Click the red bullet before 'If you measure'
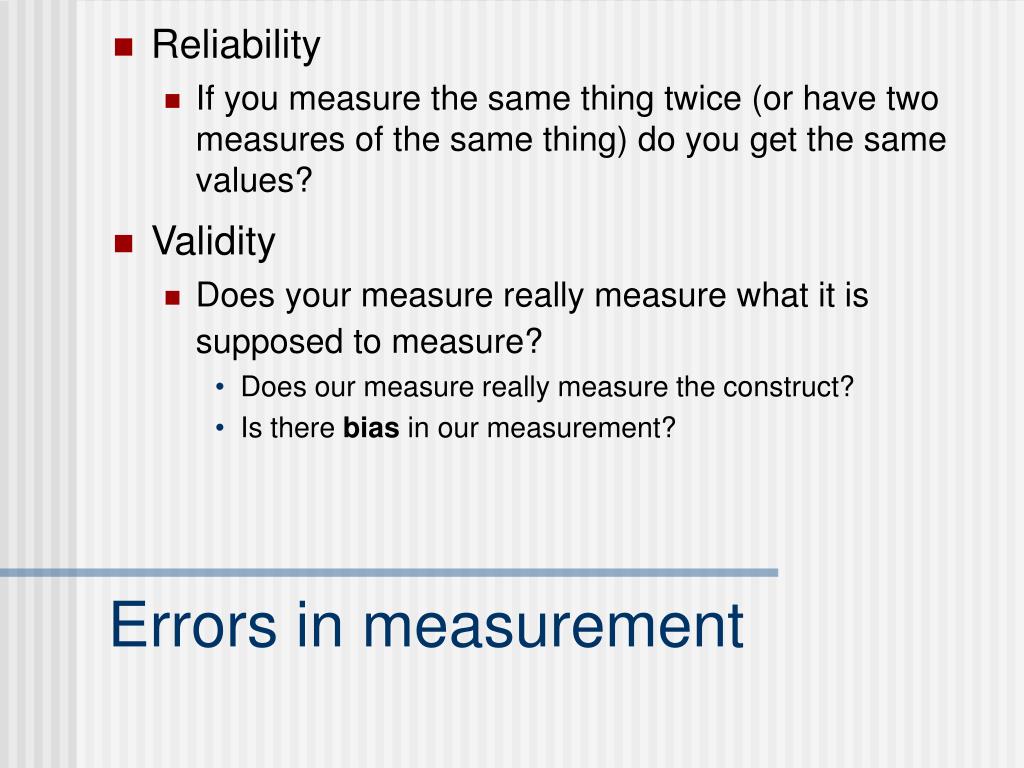The height and width of the screenshot is (768, 1024). click(172, 101)
